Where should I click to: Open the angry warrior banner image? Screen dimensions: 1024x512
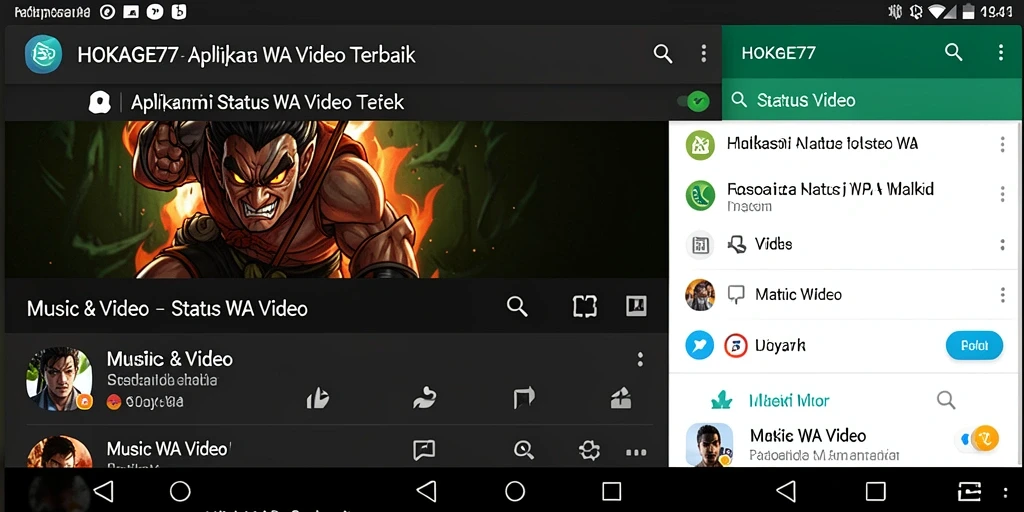336,199
